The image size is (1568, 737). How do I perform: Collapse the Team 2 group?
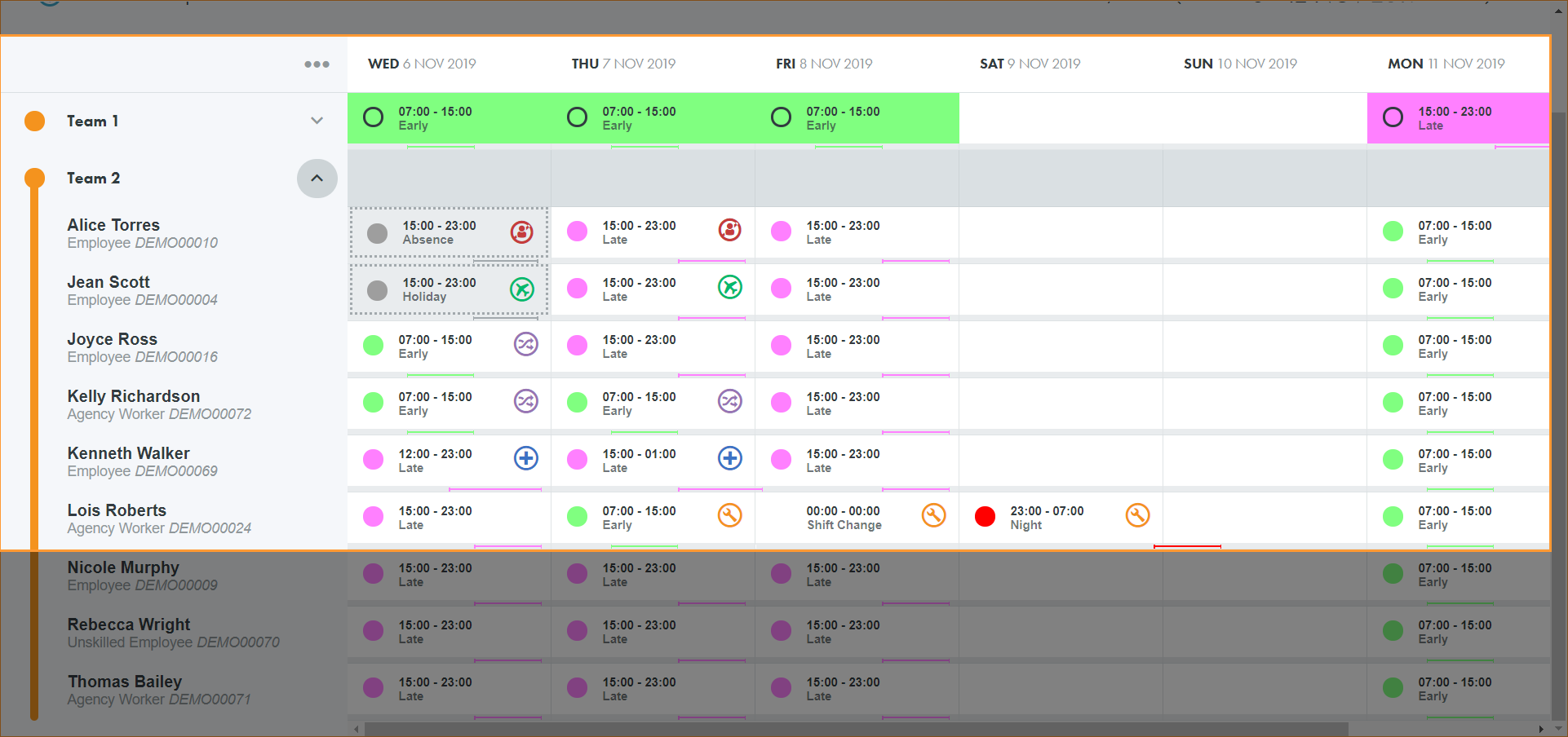[x=317, y=179]
